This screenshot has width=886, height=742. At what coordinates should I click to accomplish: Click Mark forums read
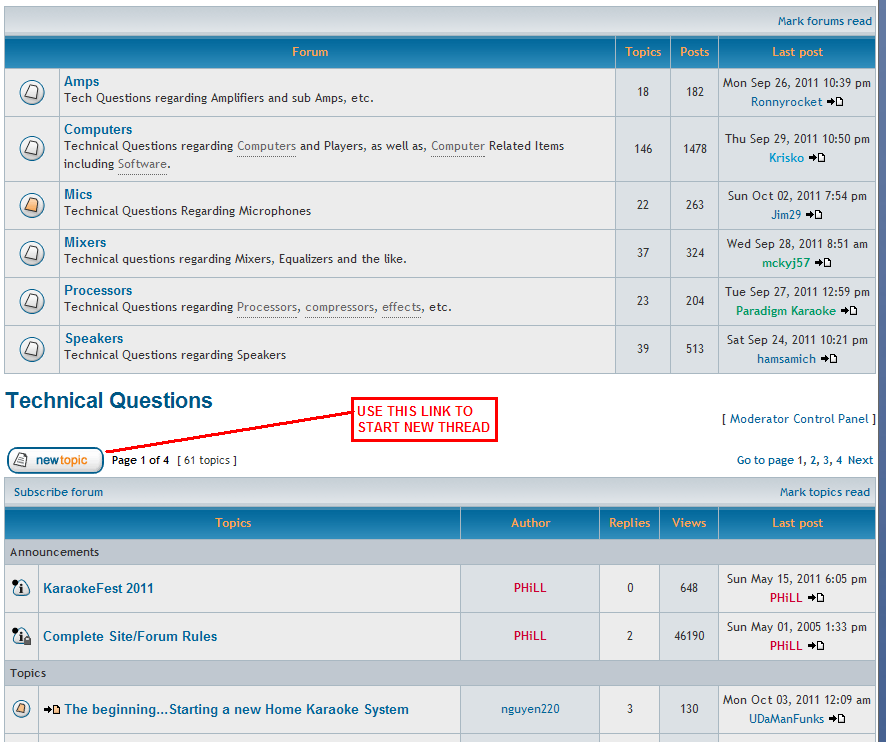point(824,21)
